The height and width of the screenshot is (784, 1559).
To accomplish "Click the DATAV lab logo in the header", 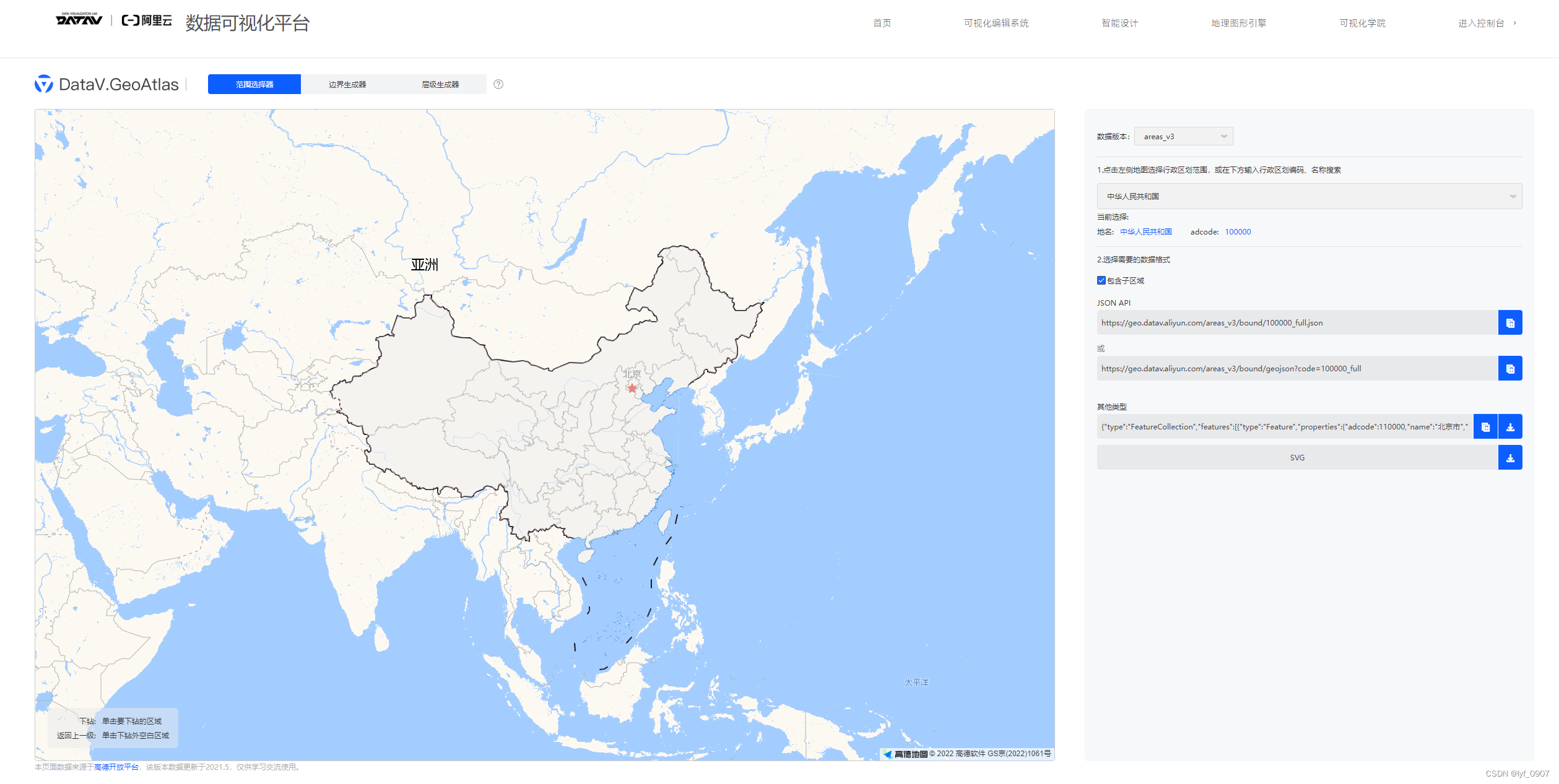I will pos(77,20).
